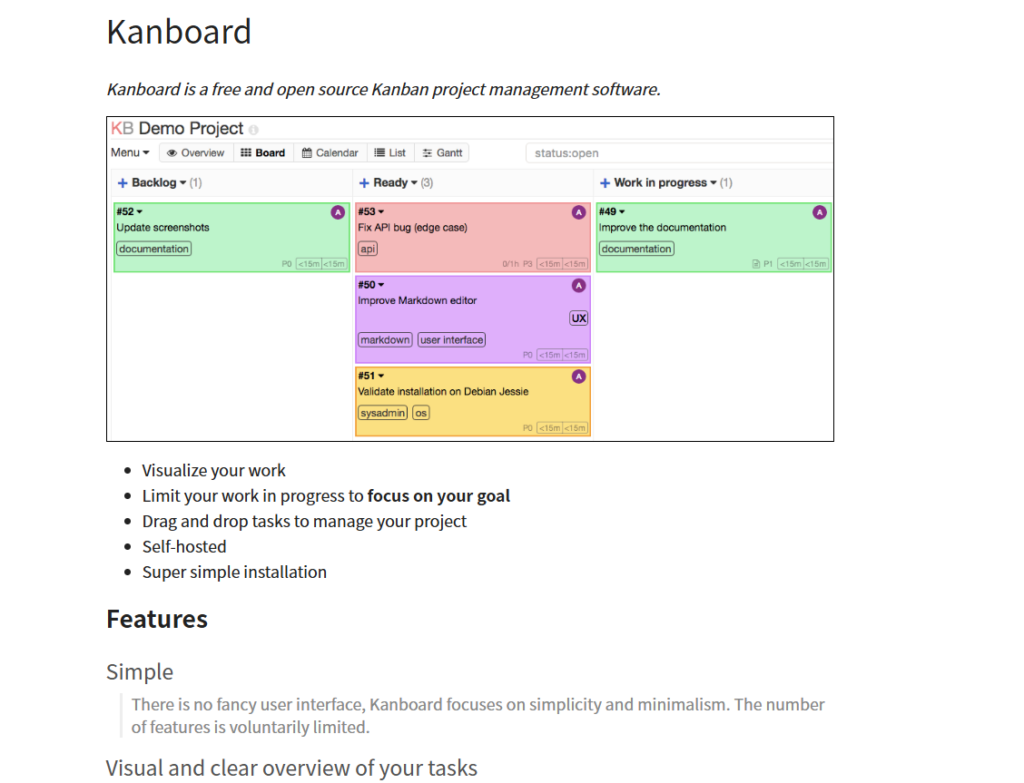This screenshot has height=783, width=1024.
Task: Click the plus icon beside Backlog column
Action: (122, 183)
